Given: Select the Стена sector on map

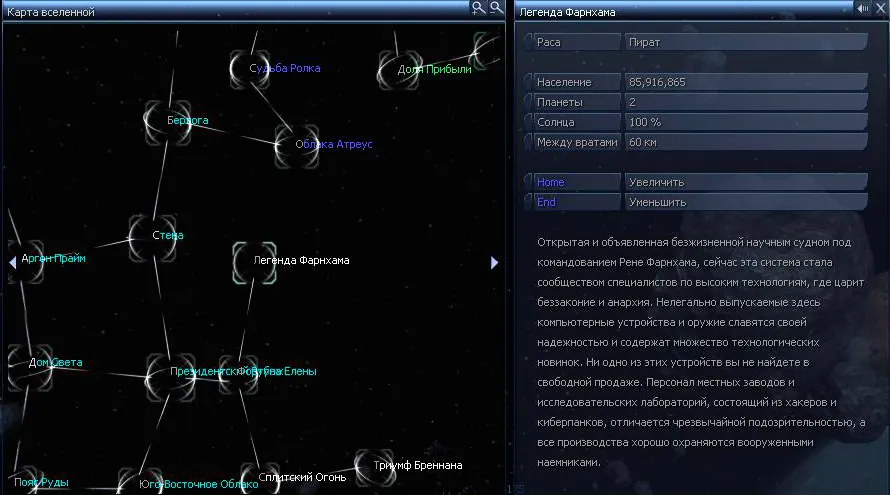Looking at the screenshot, I should (x=146, y=235).
